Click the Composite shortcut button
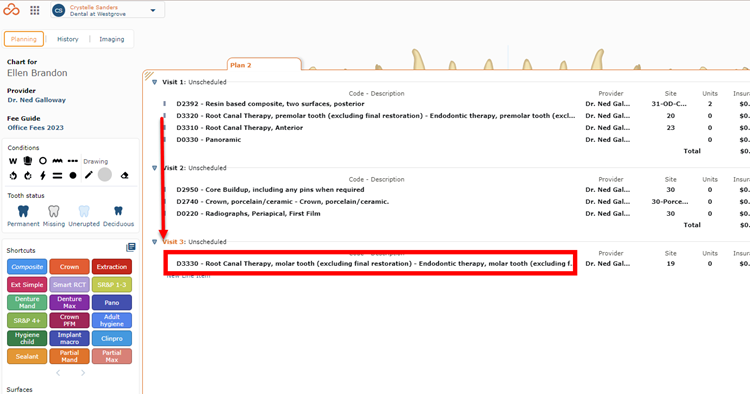 tap(27, 267)
